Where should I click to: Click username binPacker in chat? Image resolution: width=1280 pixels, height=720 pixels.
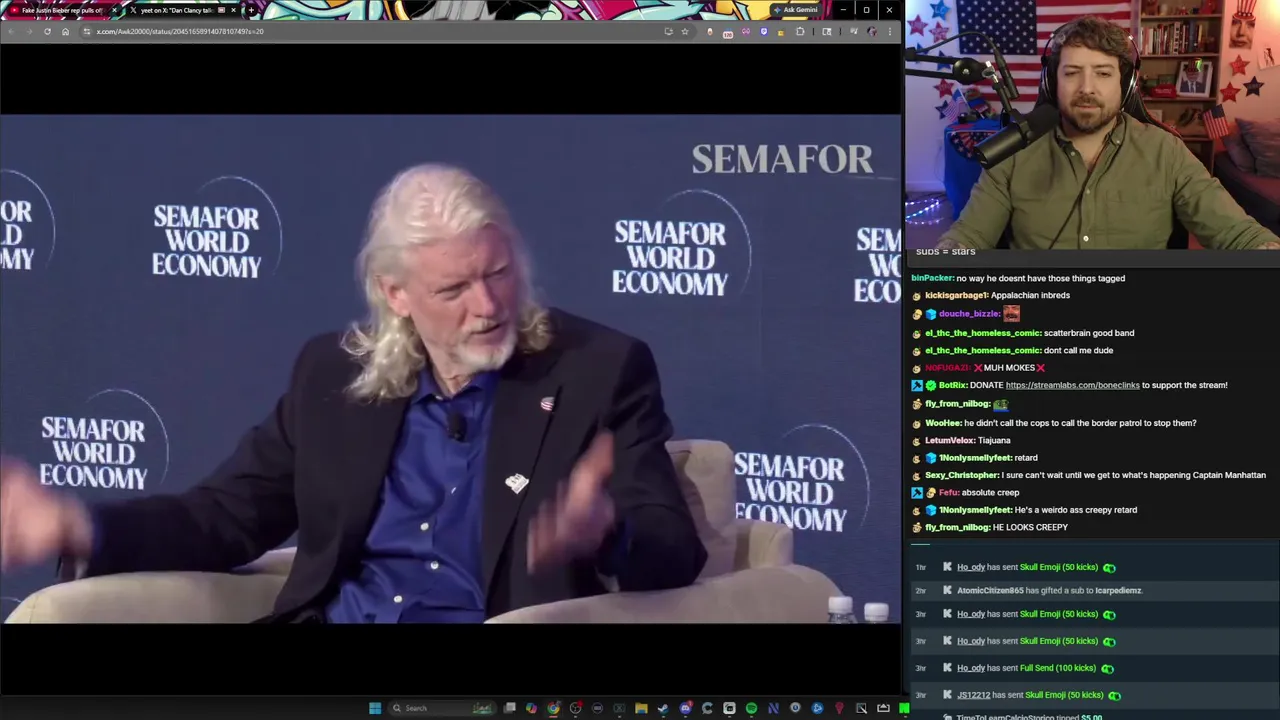[932, 278]
